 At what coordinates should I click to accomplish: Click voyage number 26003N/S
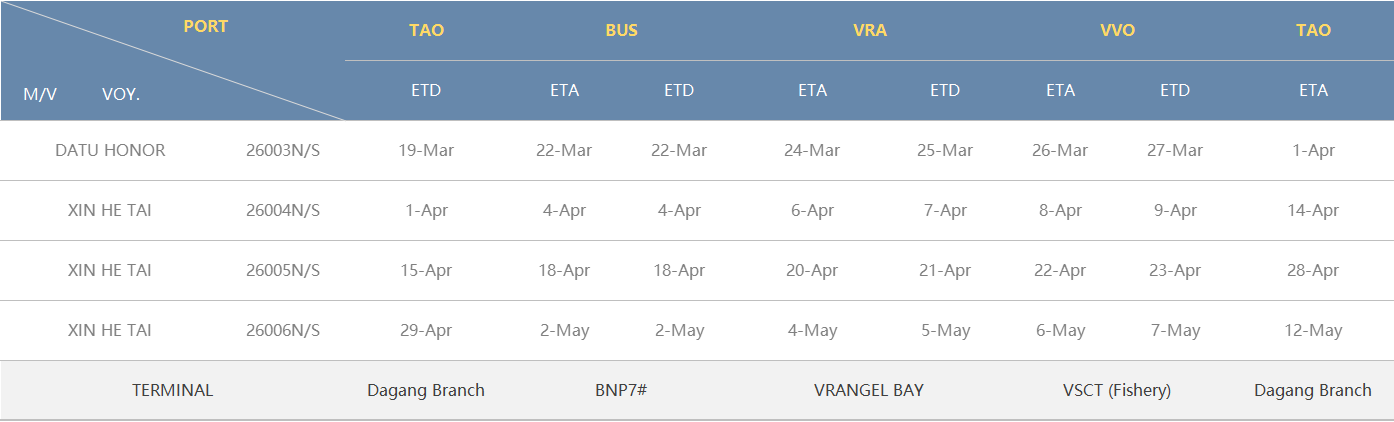click(283, 150)
